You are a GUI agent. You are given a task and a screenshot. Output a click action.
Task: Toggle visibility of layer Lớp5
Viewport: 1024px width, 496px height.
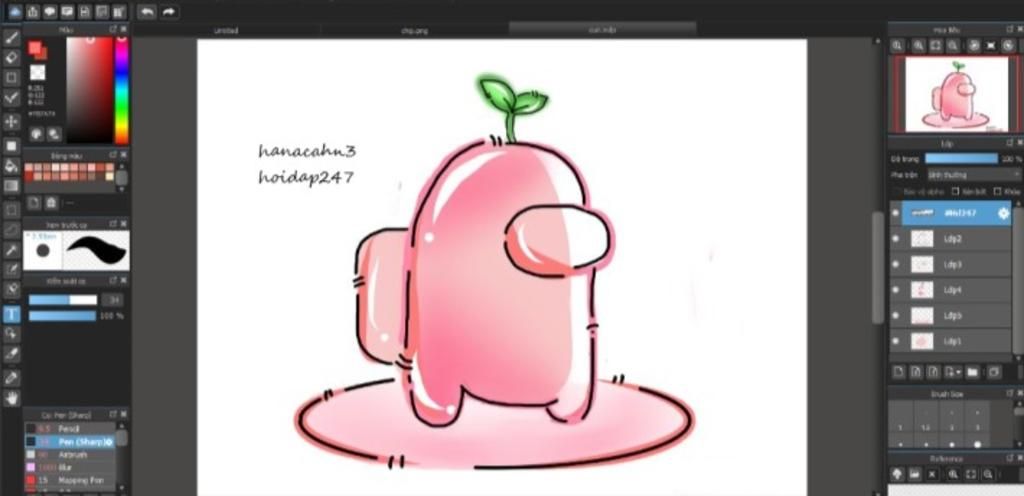click(895, 315)
